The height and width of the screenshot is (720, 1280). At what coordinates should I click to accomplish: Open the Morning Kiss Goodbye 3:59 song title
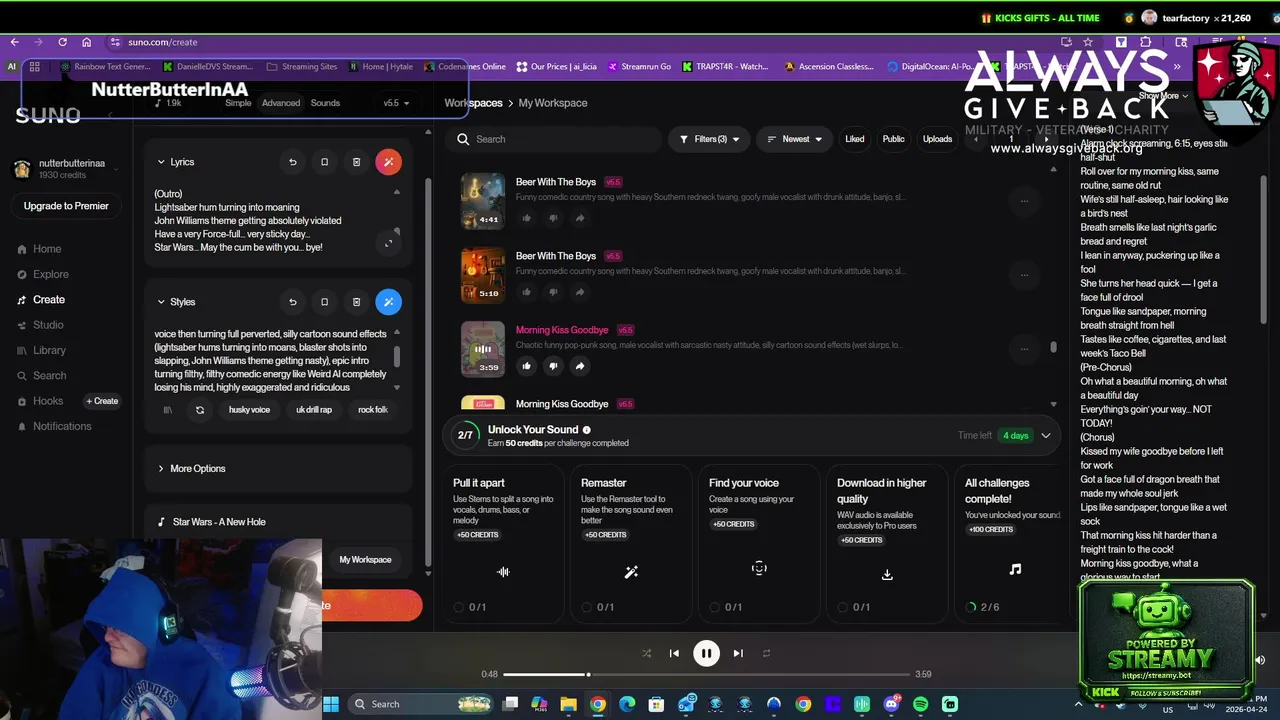click(562, 330)
